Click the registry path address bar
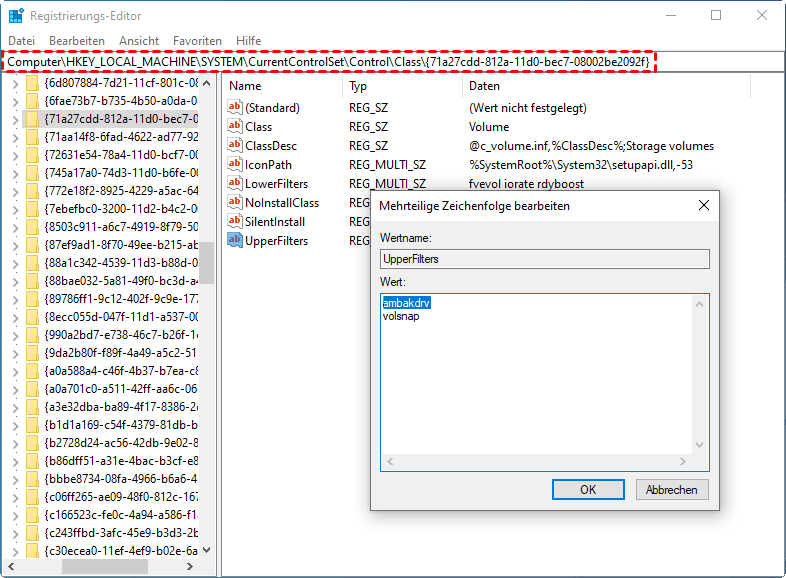Screen dimensions: 786x578 pyautogui.click(x=392, y=62)
